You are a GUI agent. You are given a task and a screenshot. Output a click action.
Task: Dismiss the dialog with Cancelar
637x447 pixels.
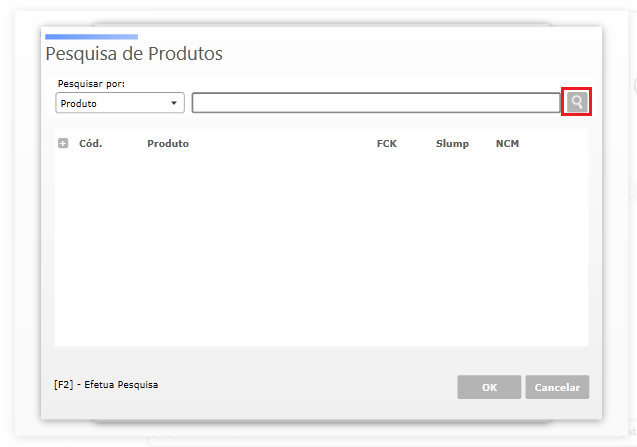click(557, 387)
